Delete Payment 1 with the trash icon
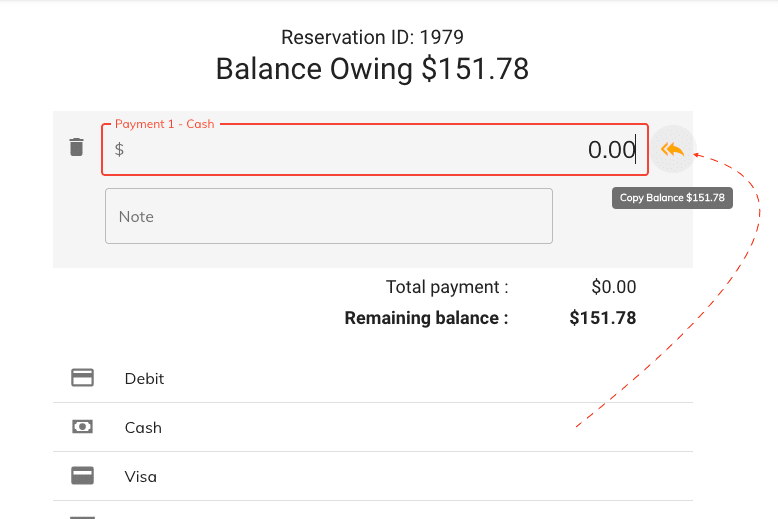 coord(76,148)
